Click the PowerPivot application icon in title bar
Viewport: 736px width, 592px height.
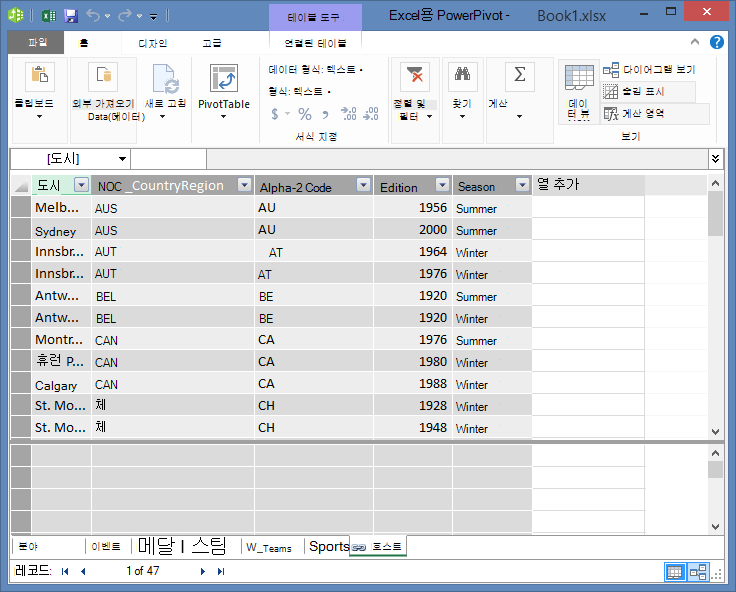(16, 15)
